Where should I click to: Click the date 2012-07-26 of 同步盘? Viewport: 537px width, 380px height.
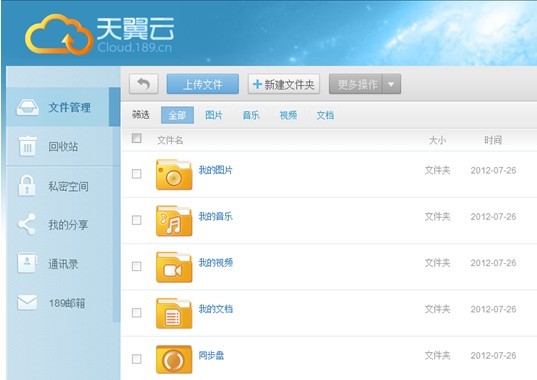(493, 356)
